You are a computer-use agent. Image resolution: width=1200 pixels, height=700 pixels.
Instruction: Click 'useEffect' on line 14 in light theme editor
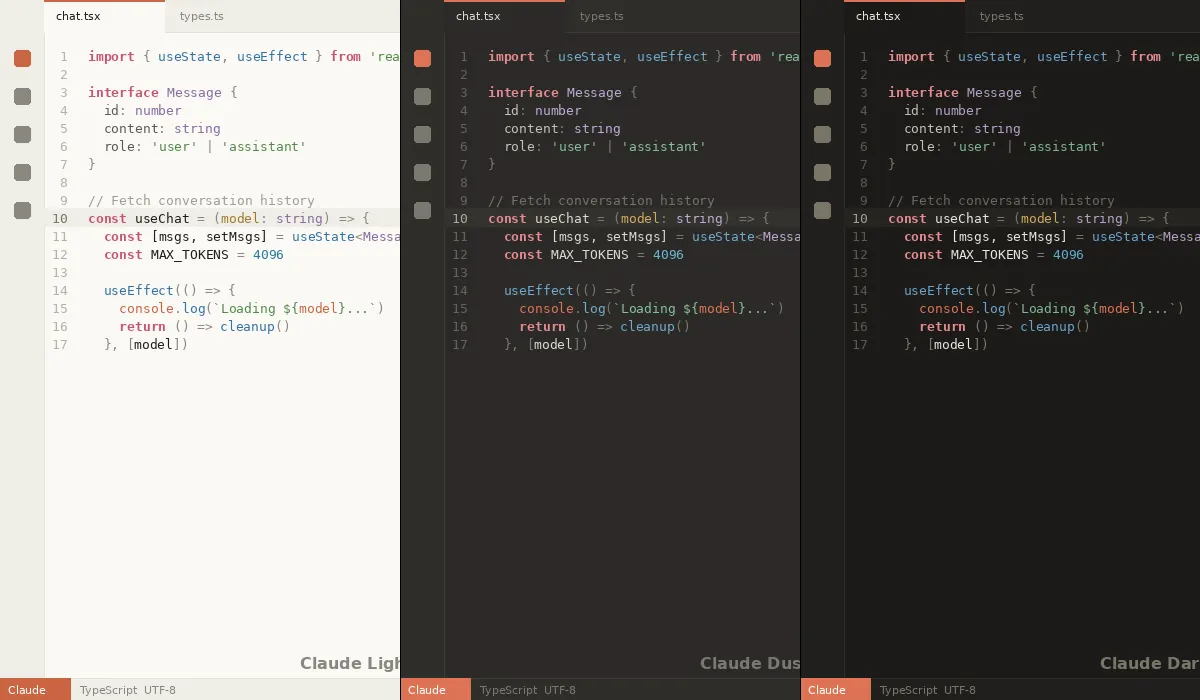(139, 290)
